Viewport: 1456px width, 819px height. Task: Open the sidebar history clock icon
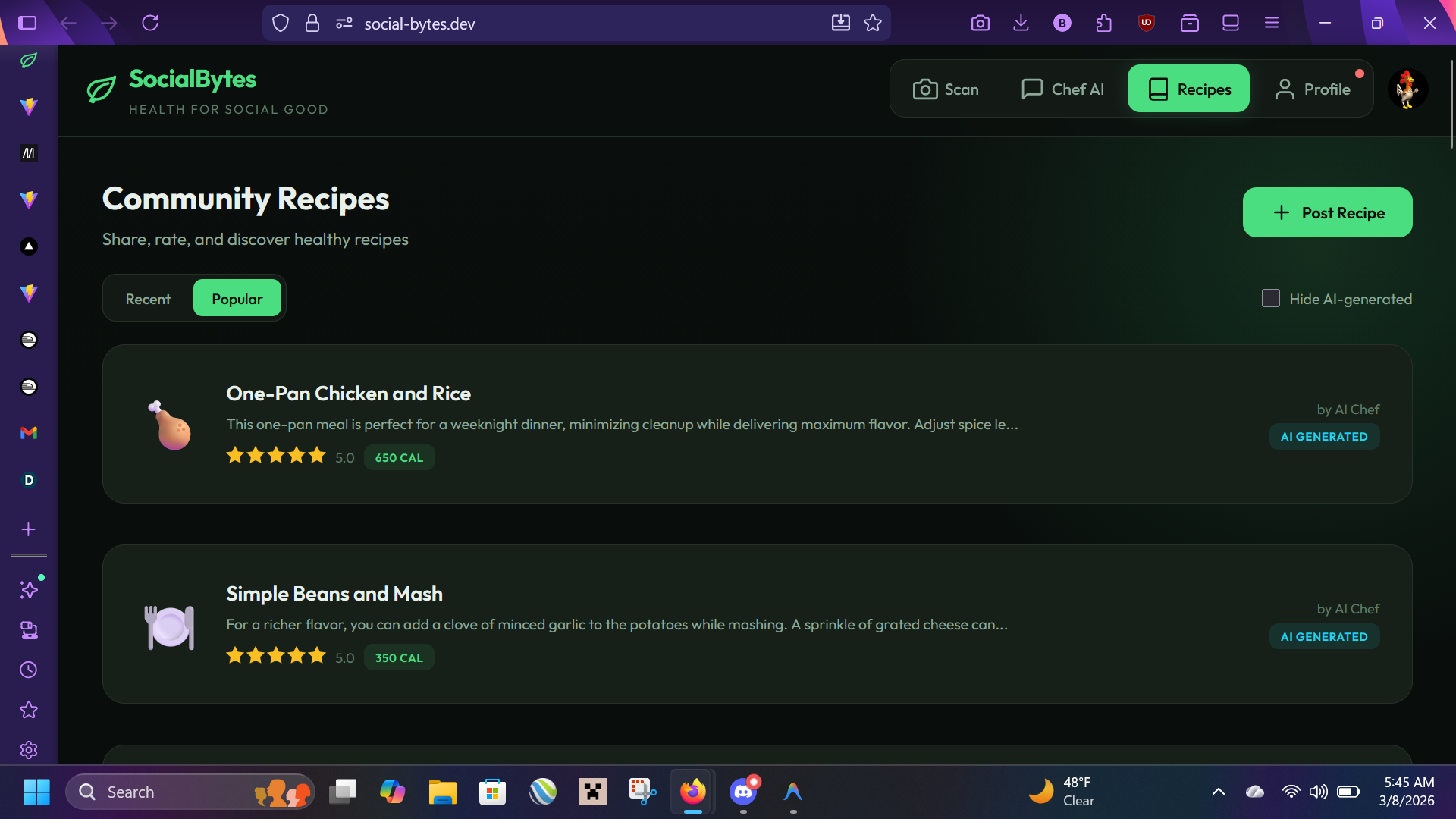coord(29,670)
